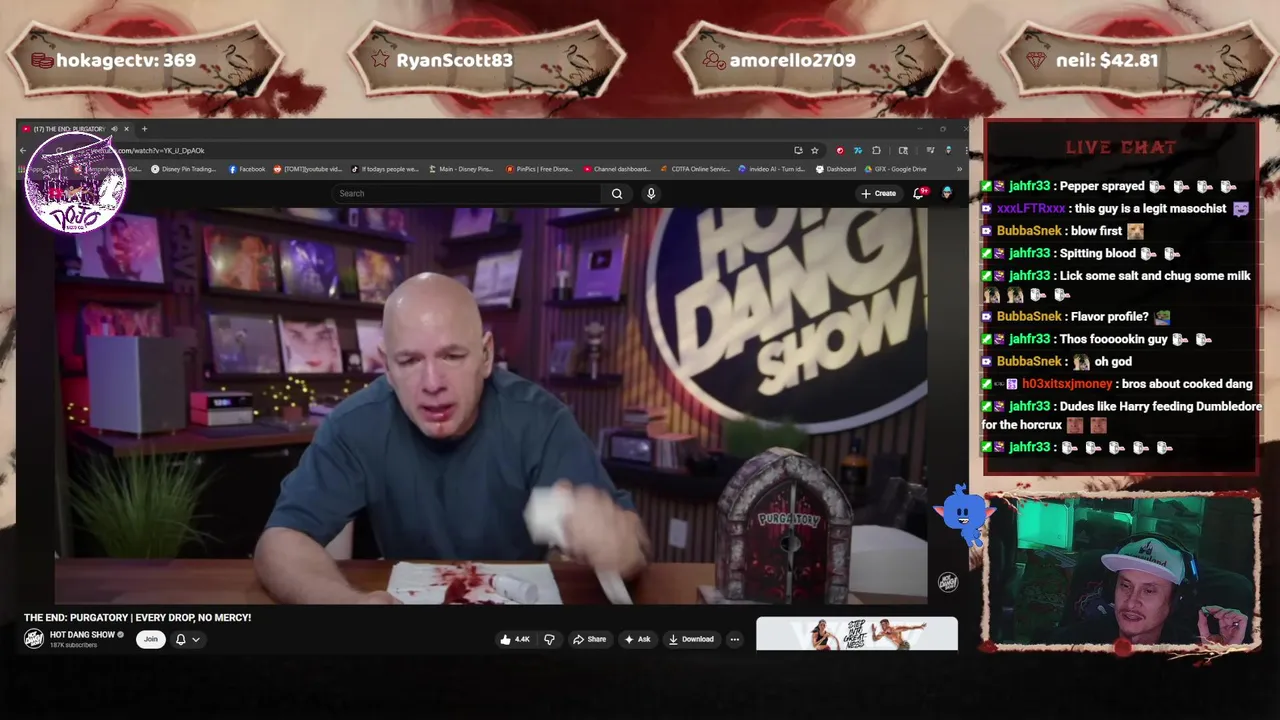Open the Ask AI button
Screen dimensions: 1280x720
tap(637, 639)
